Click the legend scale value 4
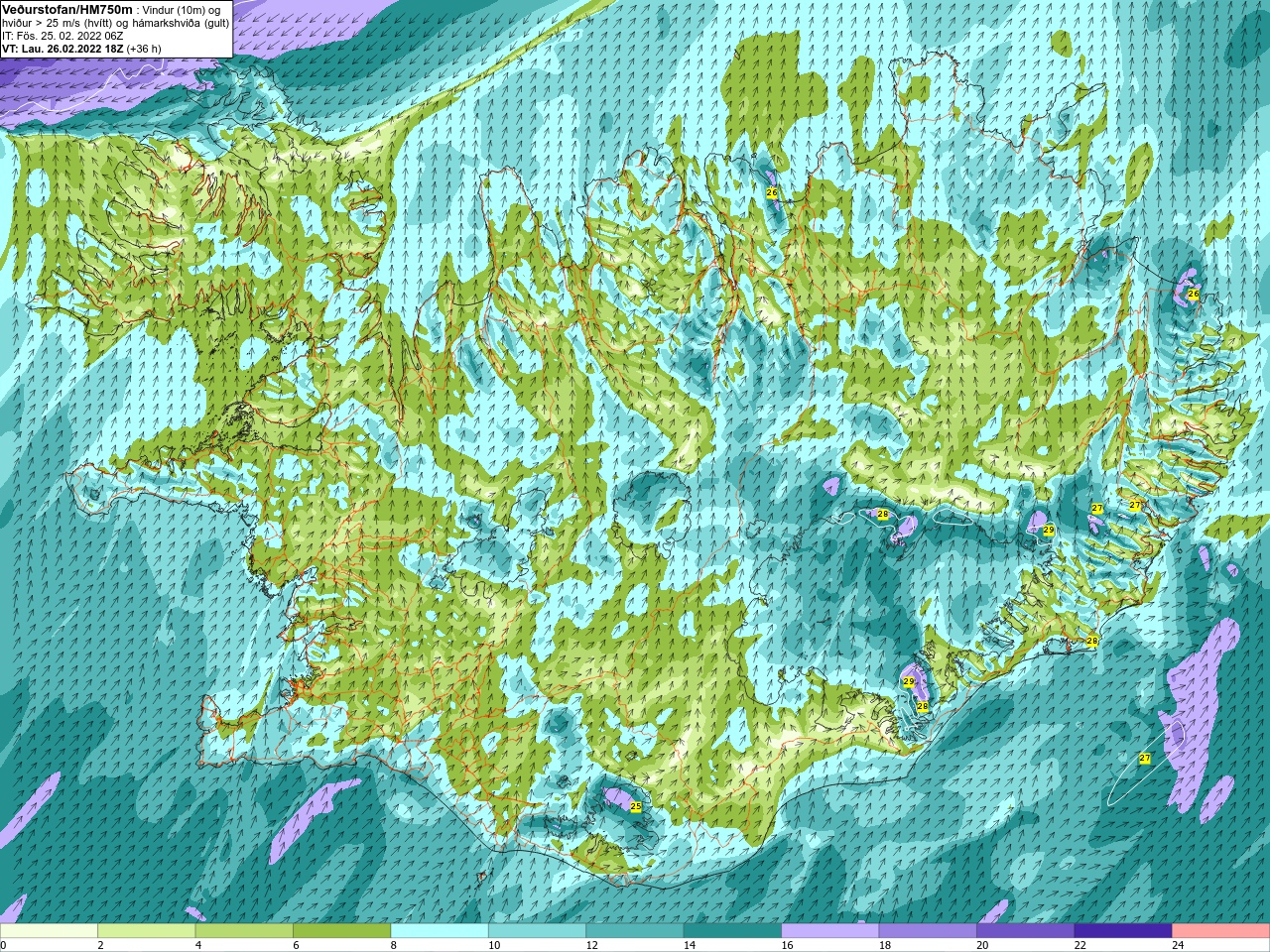The width and height of the screenshot is (1270, 952). [198, 945]
